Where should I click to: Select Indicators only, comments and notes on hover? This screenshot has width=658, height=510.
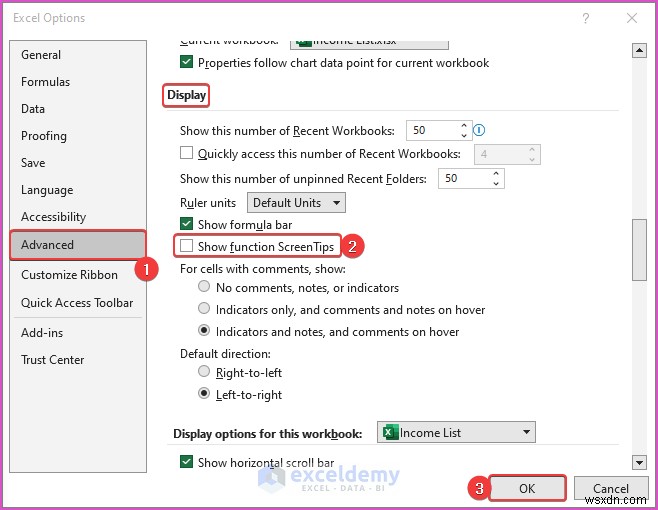click(204, 309)
